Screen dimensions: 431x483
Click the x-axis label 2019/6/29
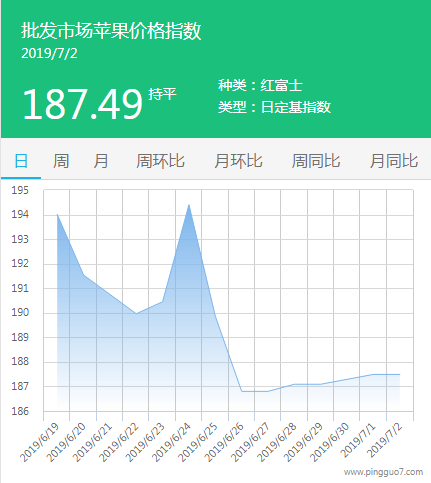tap(303, 442)
